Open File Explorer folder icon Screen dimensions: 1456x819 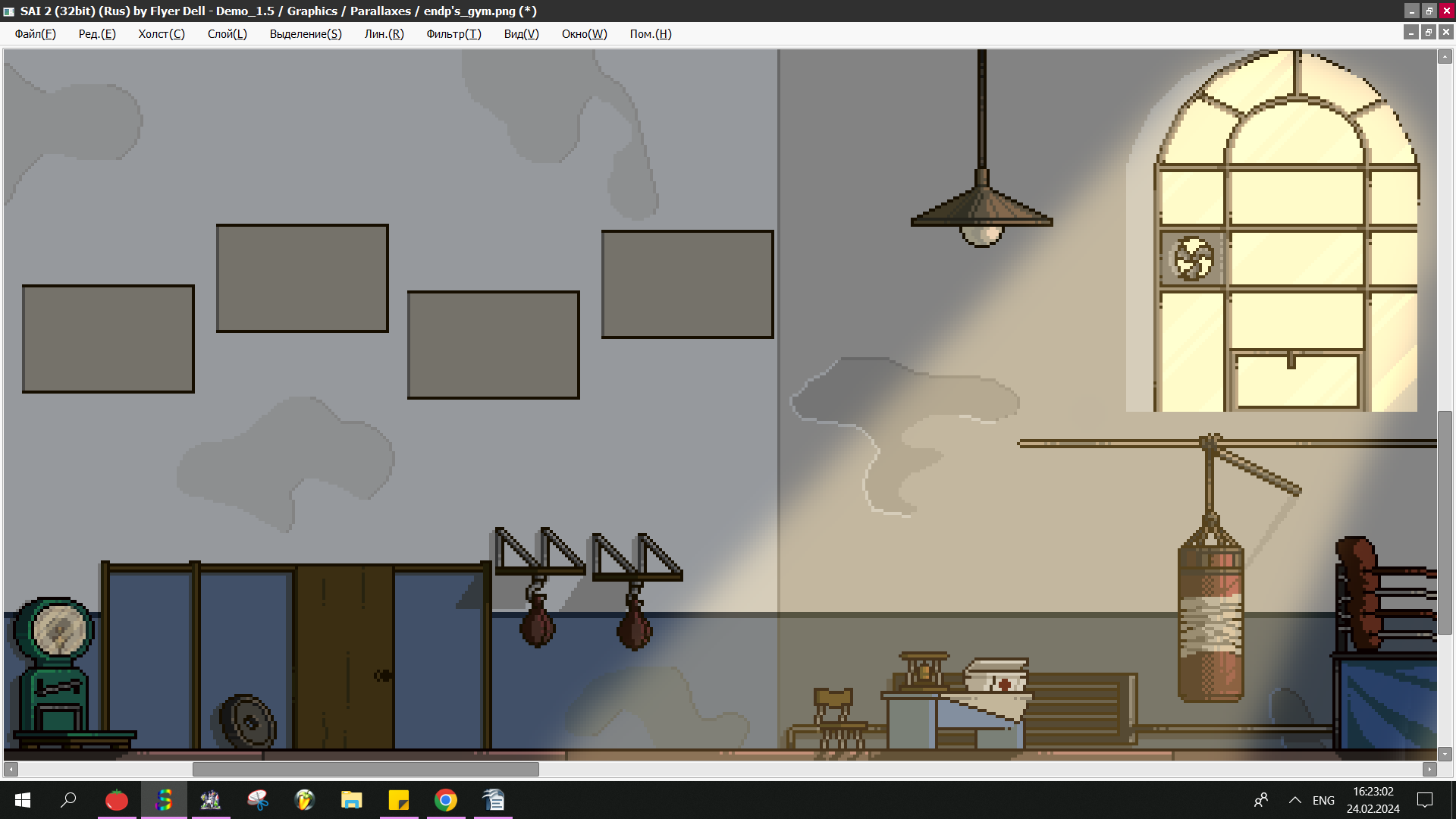(x=352, y=800)
